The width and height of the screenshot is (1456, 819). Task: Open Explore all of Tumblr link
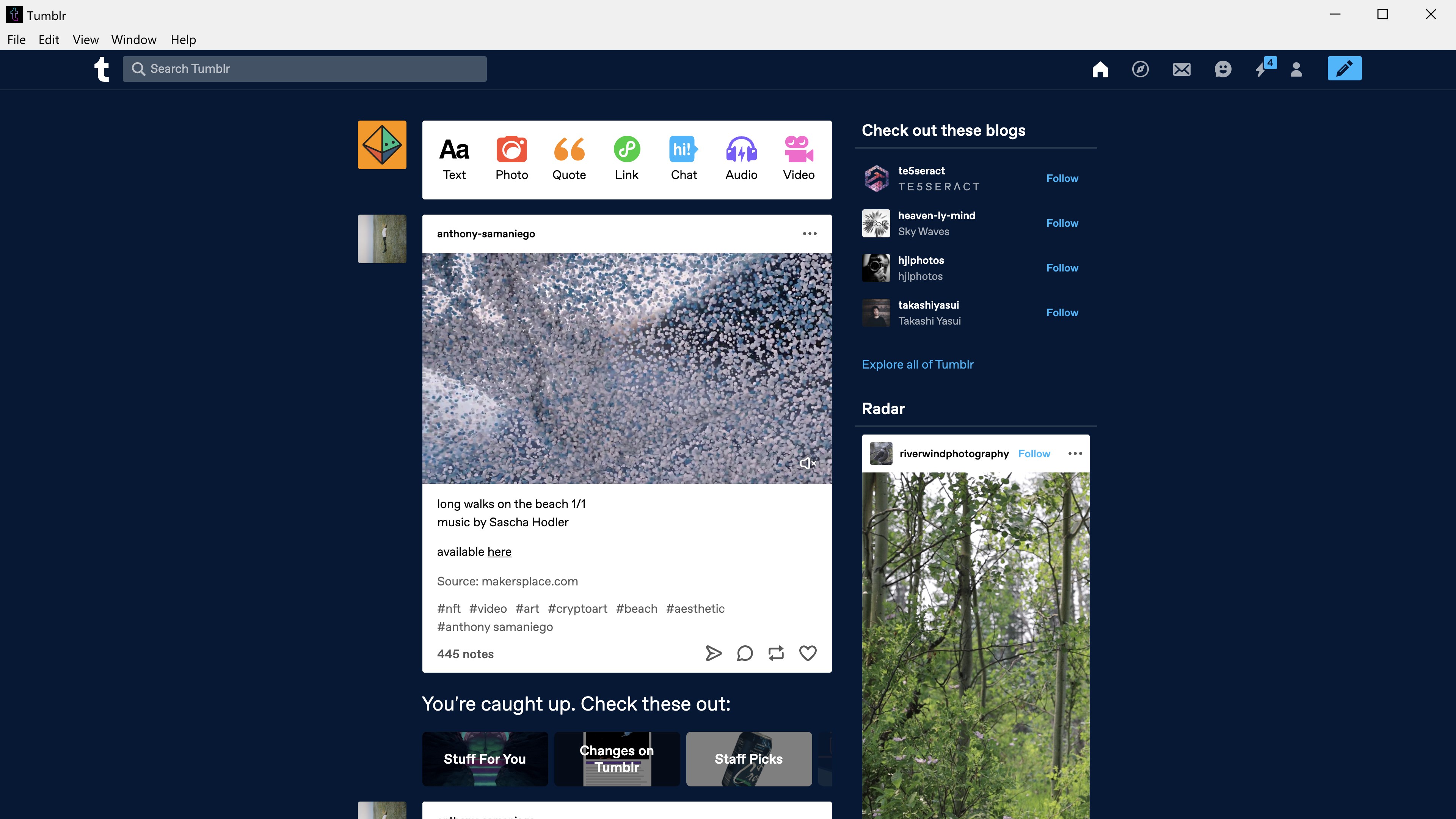917,364
